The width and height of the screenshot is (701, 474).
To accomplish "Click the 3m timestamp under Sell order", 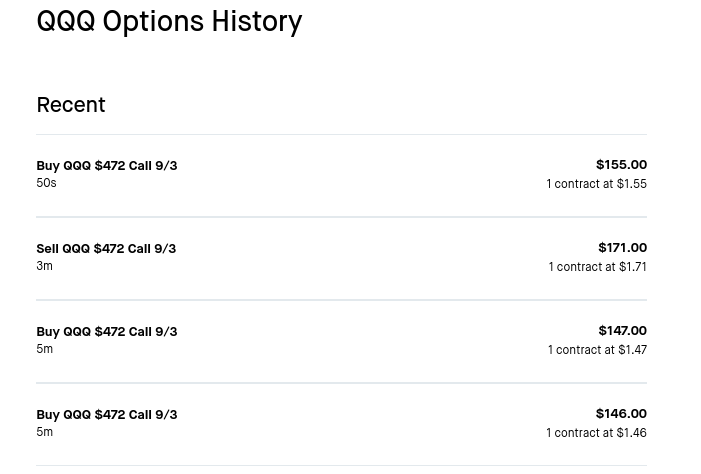I will pyautogui.click(x=44, y=266).
